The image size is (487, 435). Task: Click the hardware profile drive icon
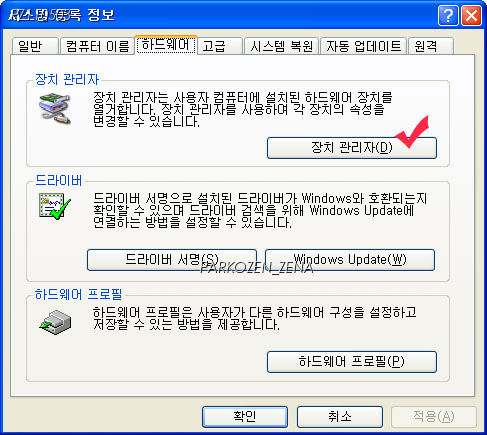click(x=55, y=322)
